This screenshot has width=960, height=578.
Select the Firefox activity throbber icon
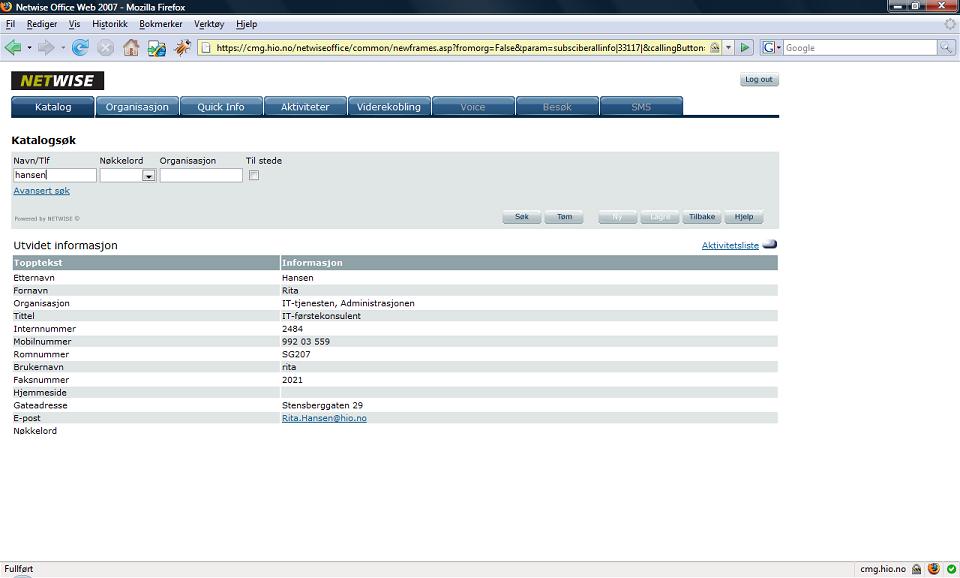950,24
